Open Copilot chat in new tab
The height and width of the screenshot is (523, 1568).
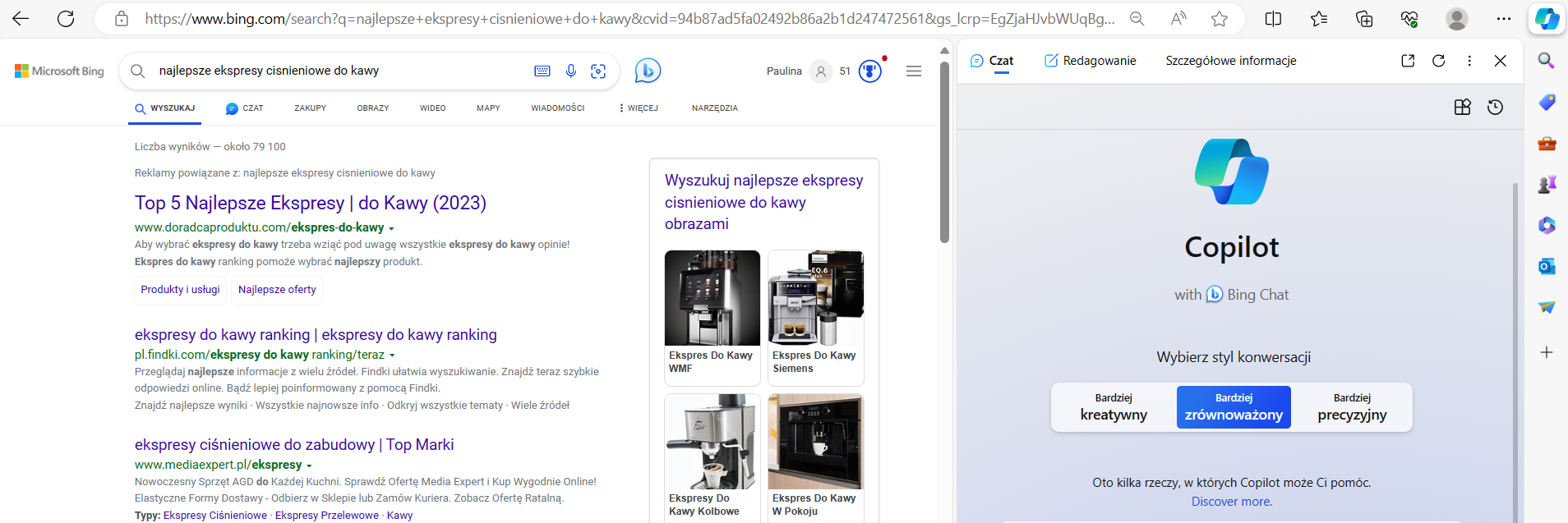[1408, 61]
